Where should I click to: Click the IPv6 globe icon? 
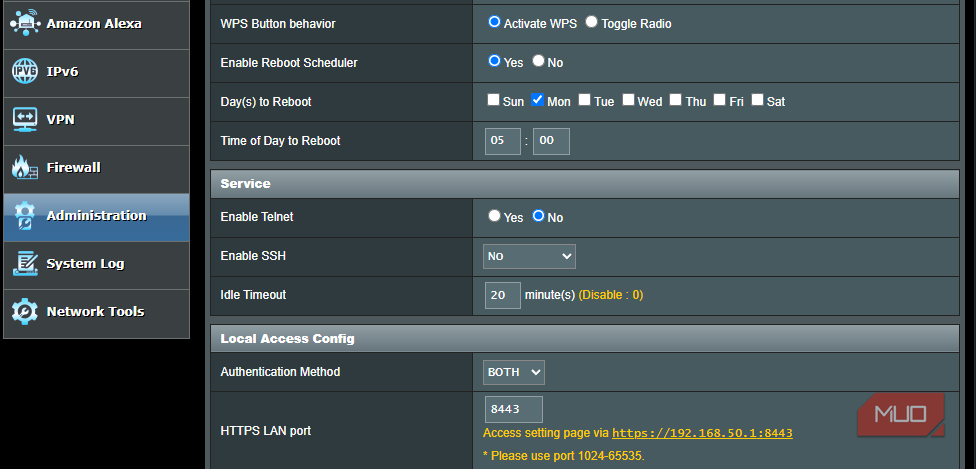click(x=25, y=71)
